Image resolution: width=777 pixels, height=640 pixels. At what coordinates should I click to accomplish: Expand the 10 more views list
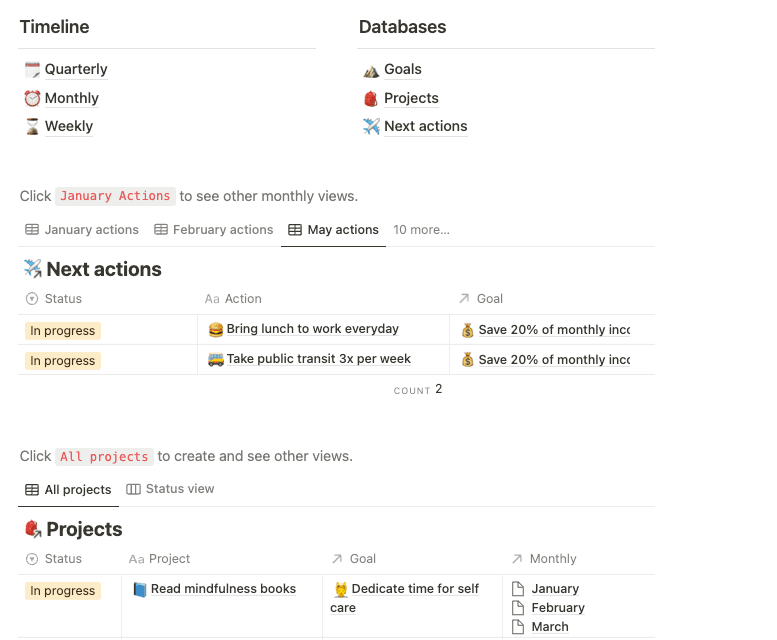tap(421, 230)
